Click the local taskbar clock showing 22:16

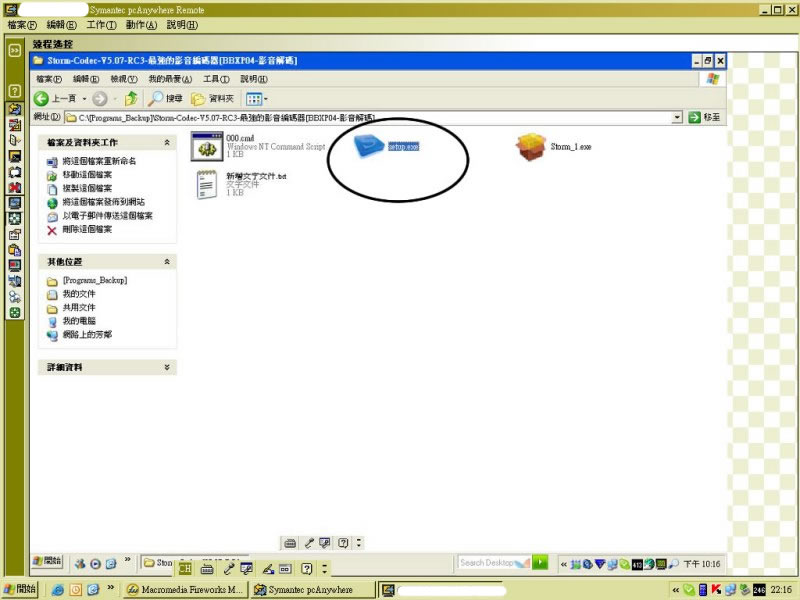point(781,590)
